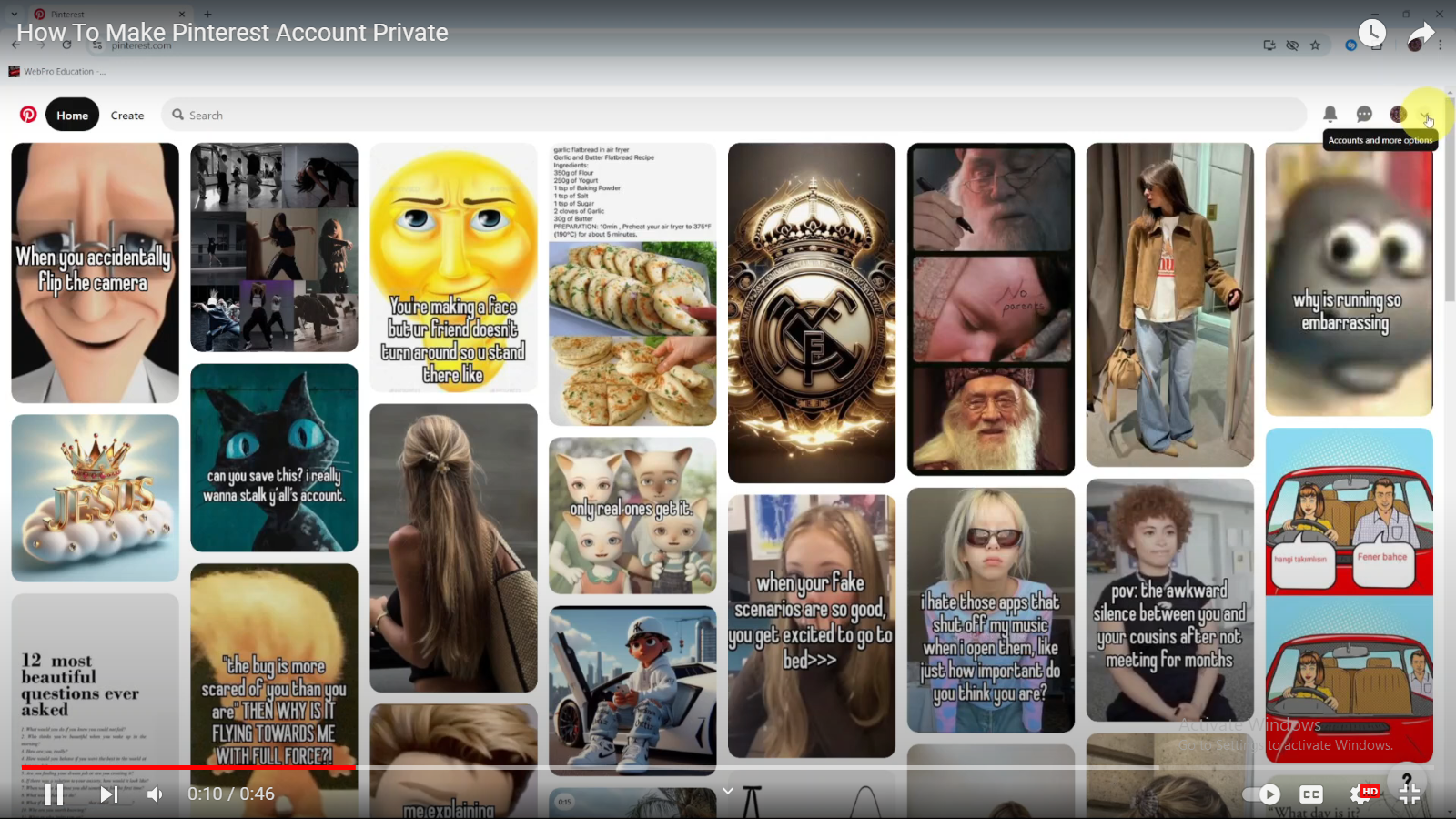Open the Create menu in Pinterest
Screen dimensions: 1456x819
point(127,116)
